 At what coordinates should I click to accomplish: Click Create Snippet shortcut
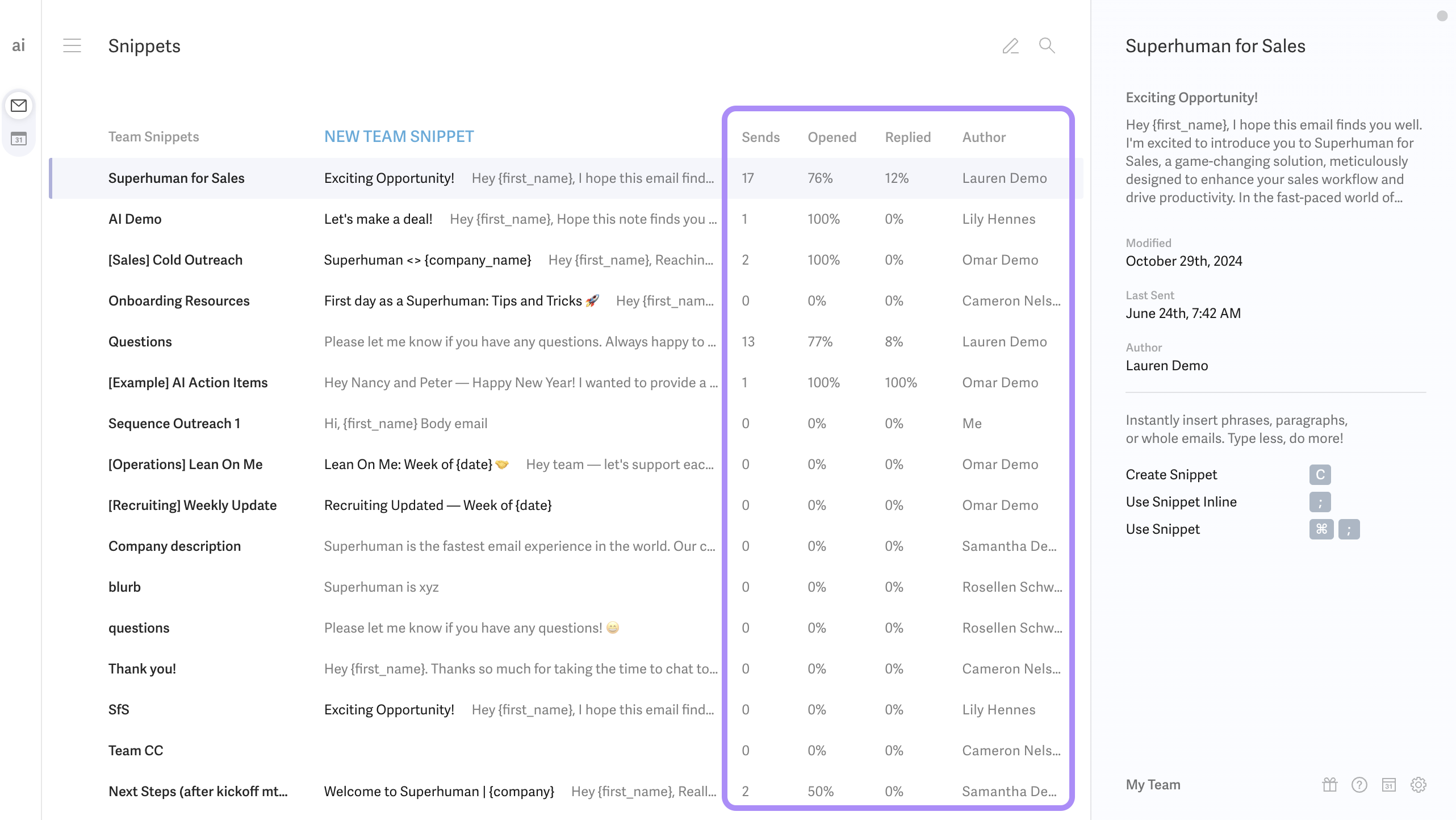(1171, 475)
